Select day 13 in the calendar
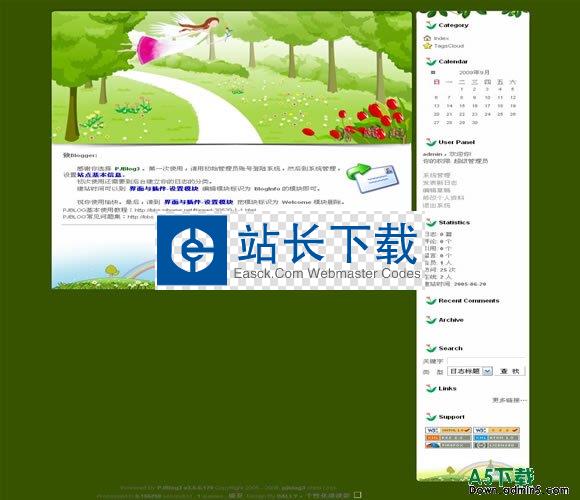 click(x=436, y=106)
